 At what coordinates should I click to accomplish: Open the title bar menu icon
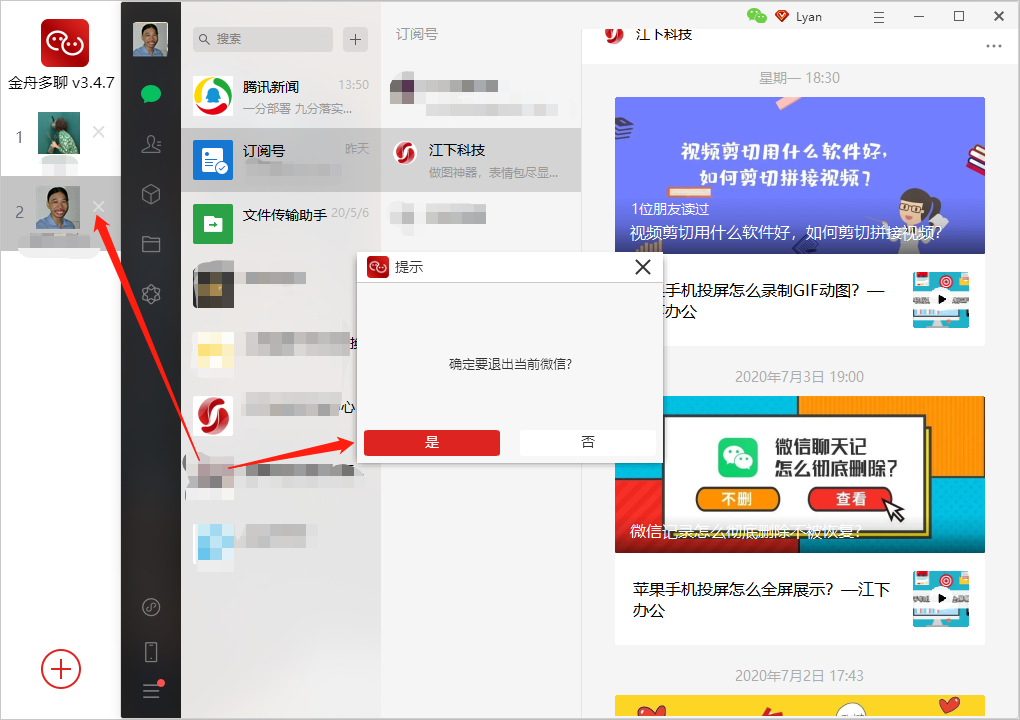coord(879,17)
